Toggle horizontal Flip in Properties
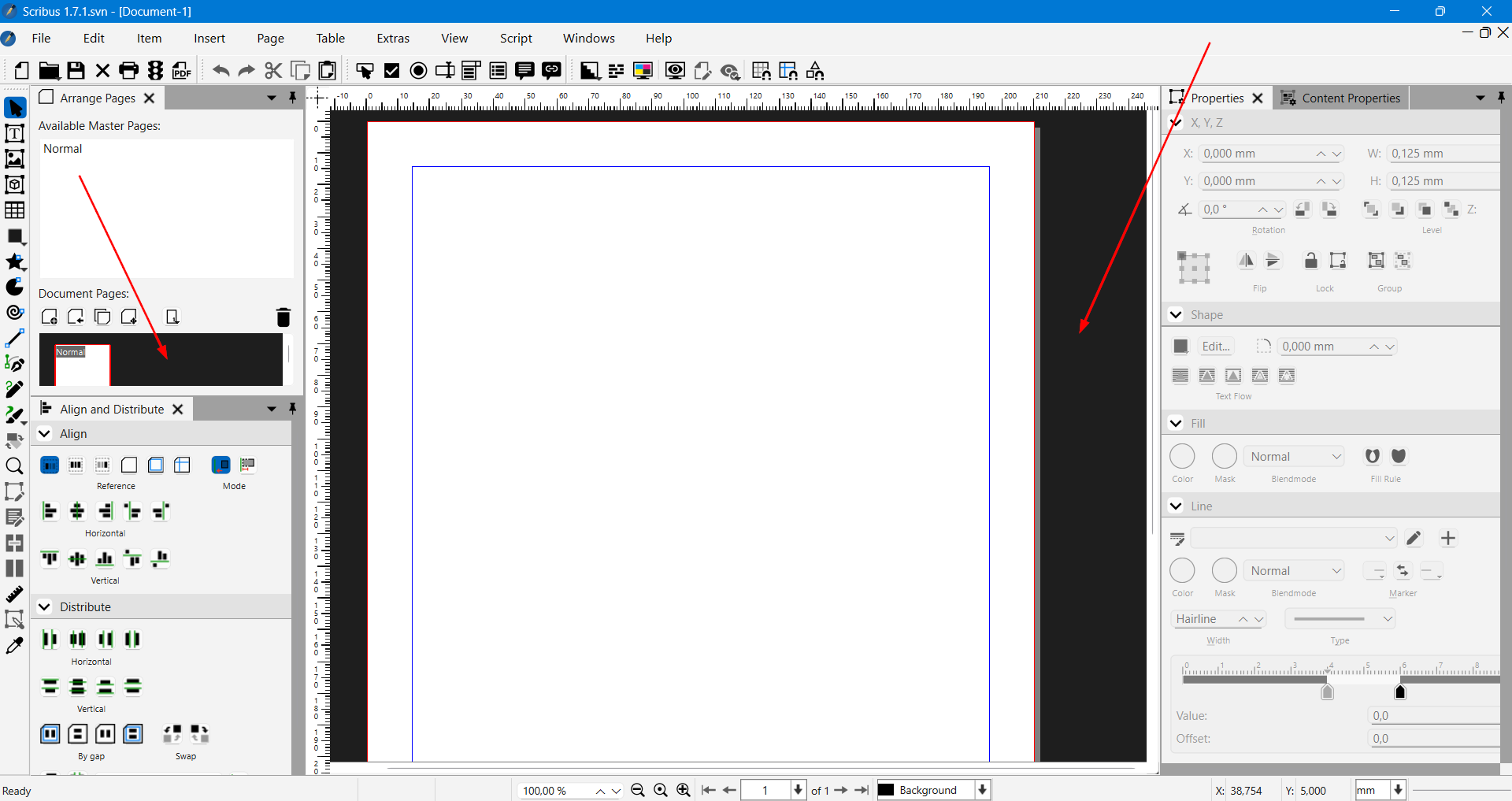This screenshot has height=801, width=1512. [1246, 261]
